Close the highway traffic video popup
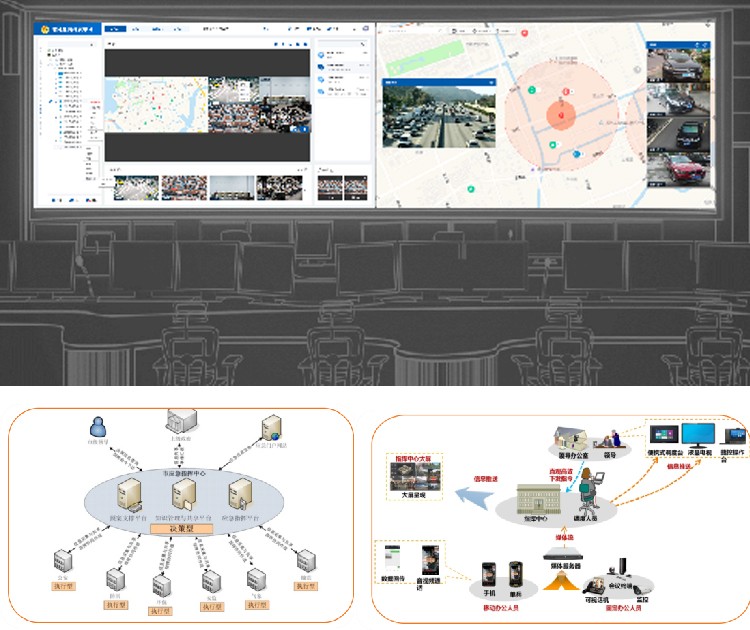The width and height of the screenshot is (750, 630). click(x=491, y=82)
